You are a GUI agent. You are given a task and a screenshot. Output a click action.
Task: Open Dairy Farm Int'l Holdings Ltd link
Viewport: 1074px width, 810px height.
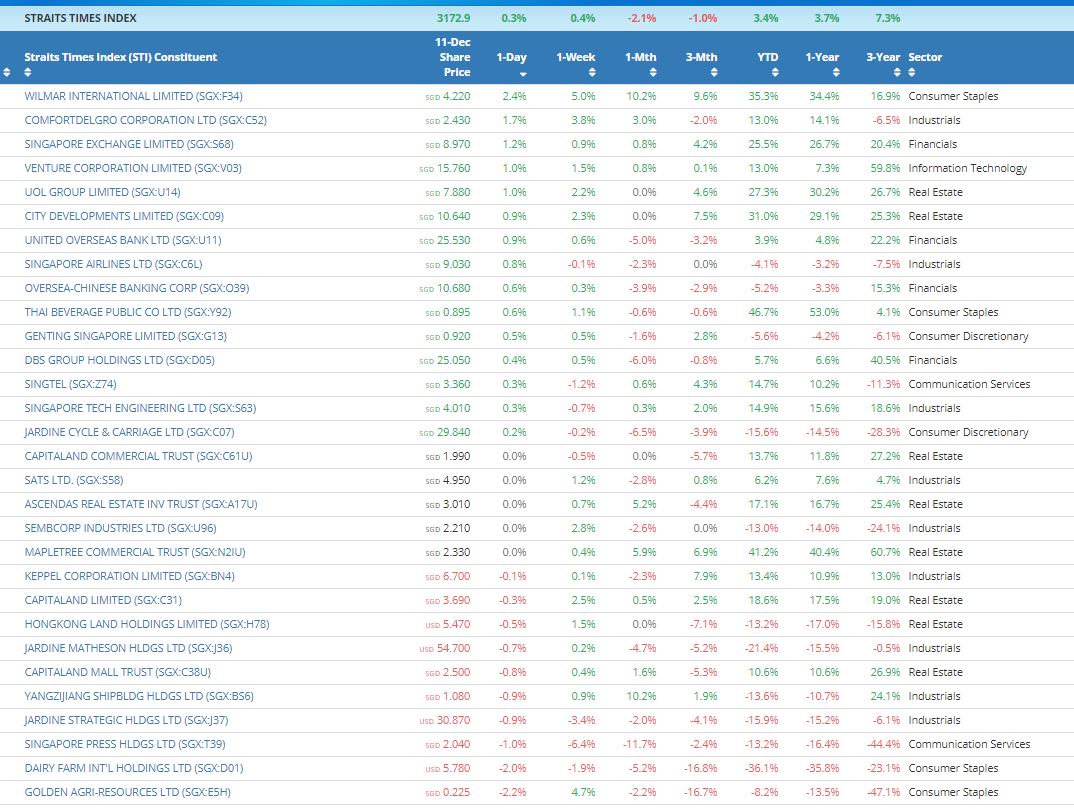(134, 768)
